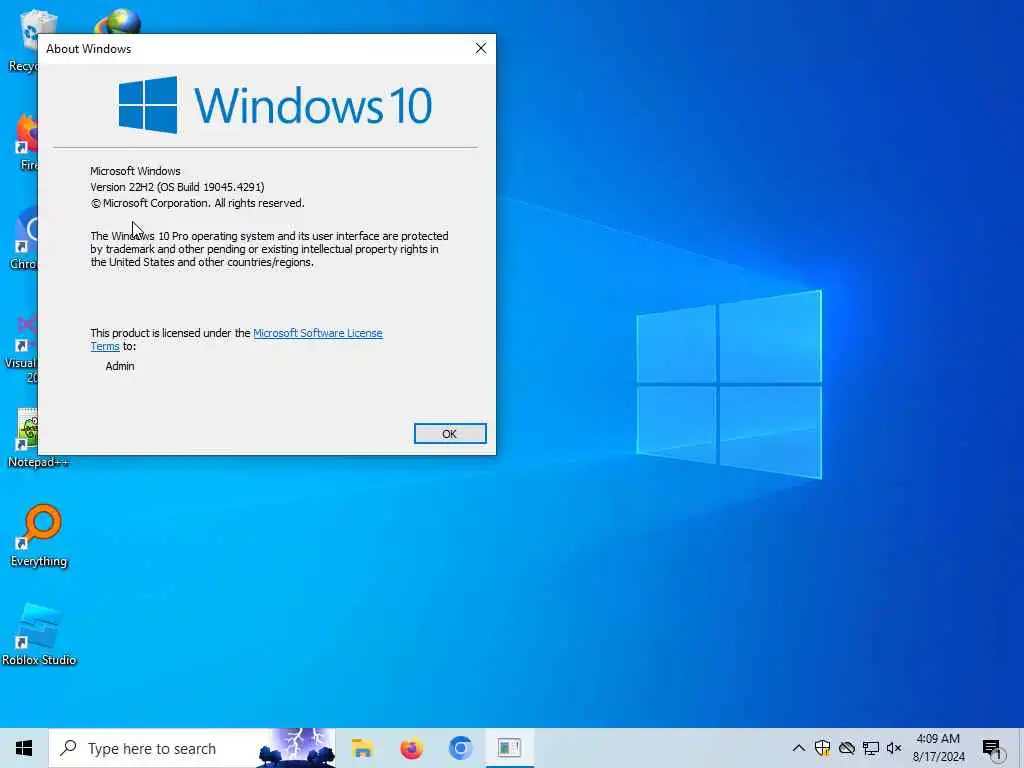Click the 'Type here to search' box
This screenshot has width=1024, height=768.
[x=192, y=748]
